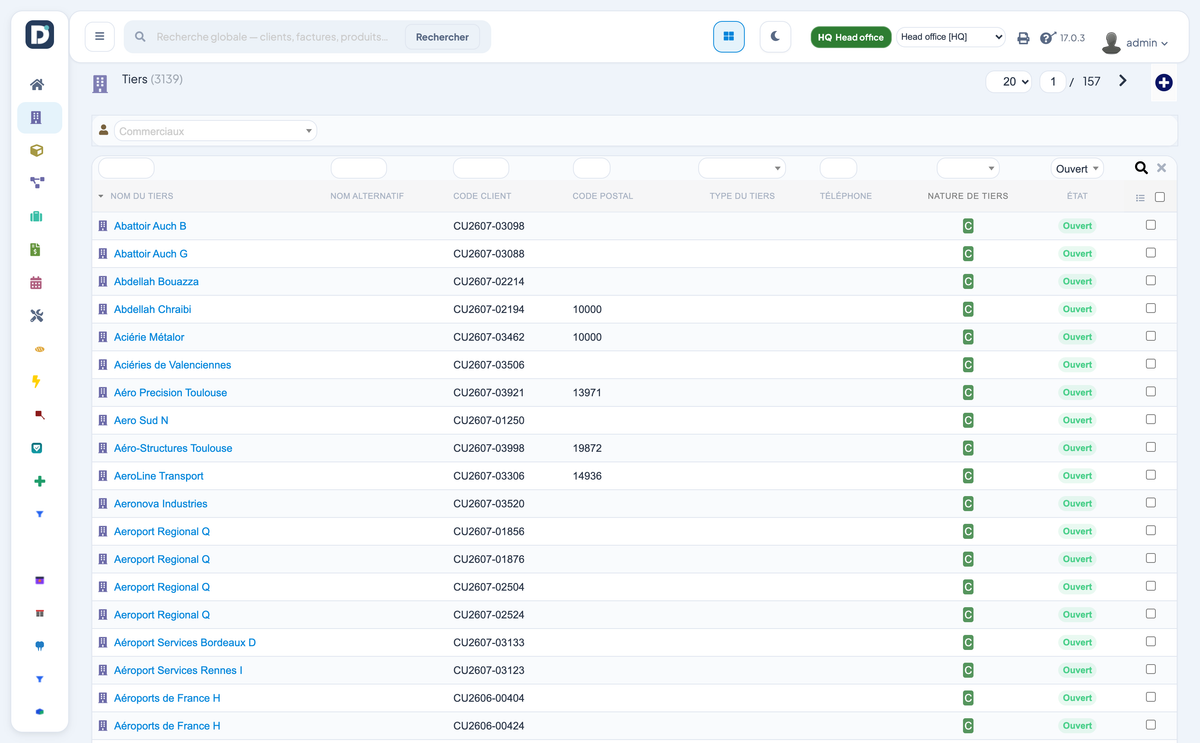The height and width of the screenshot is (743, 1200).
Task: Click the code CU2607-03921
Action: [x=489, y=393]
